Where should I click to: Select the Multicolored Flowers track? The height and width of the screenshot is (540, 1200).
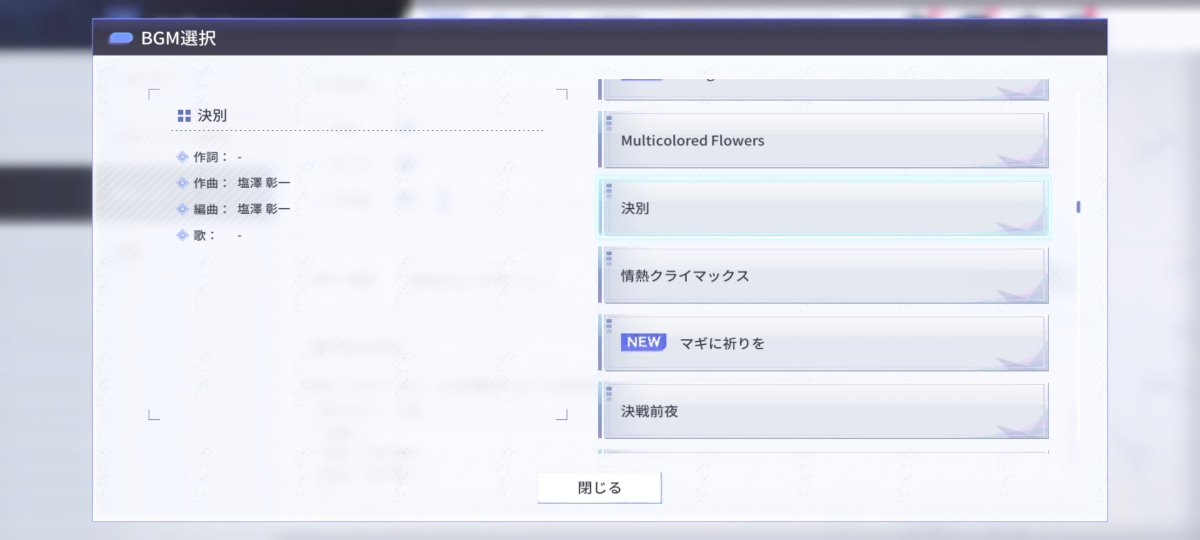823,140
